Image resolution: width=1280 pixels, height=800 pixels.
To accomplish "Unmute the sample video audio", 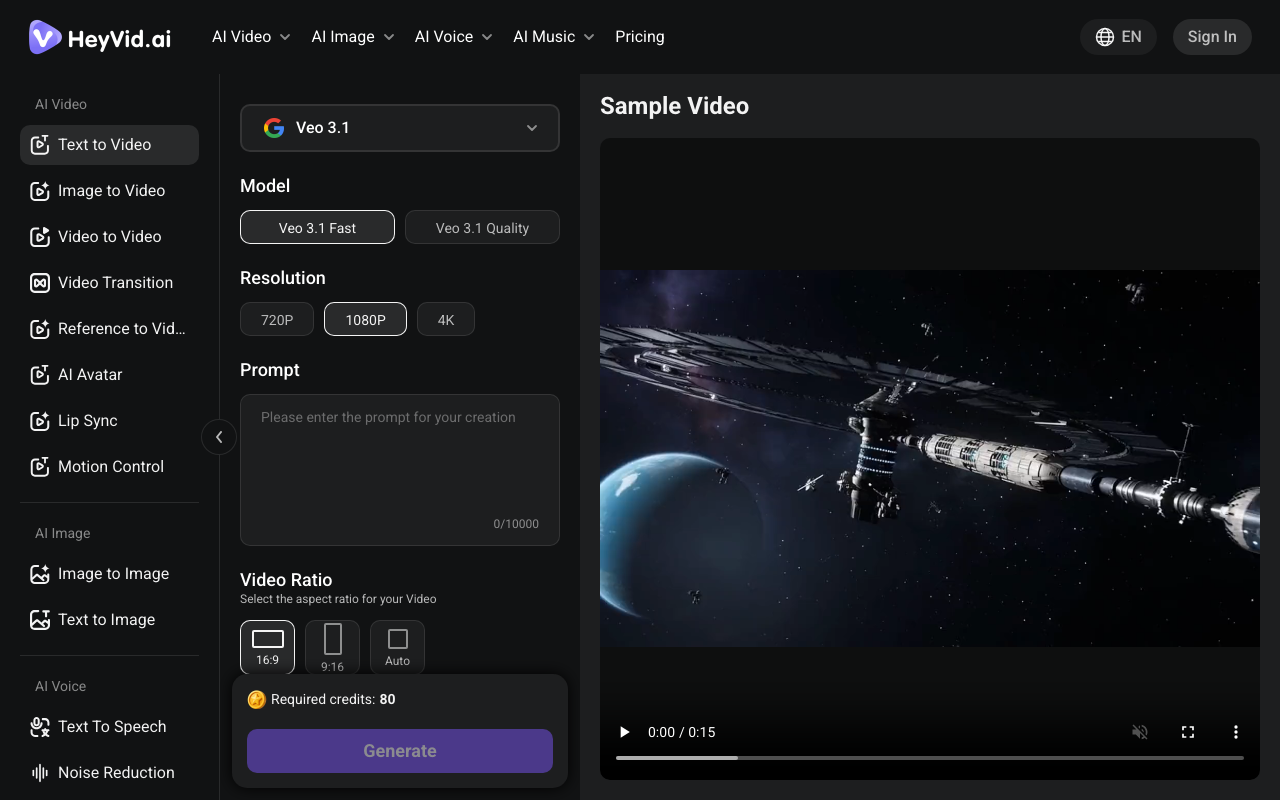I will pos(1140,732).
